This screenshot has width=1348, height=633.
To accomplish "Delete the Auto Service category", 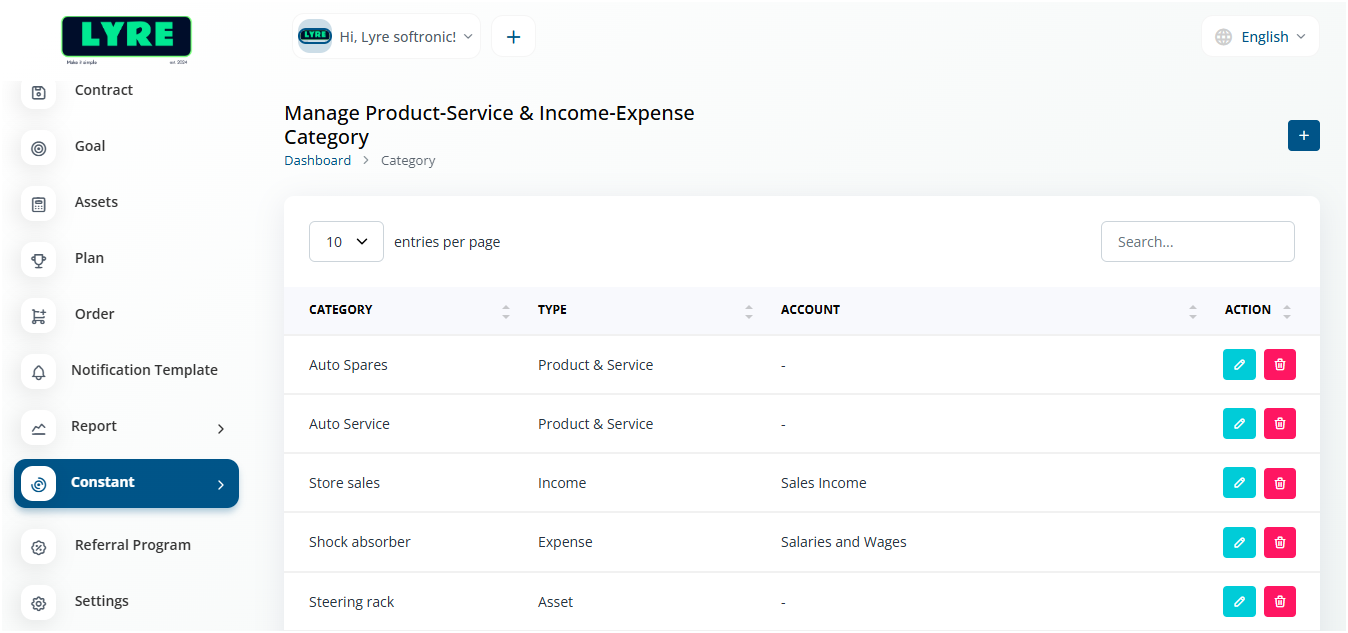I will 1280,424.
